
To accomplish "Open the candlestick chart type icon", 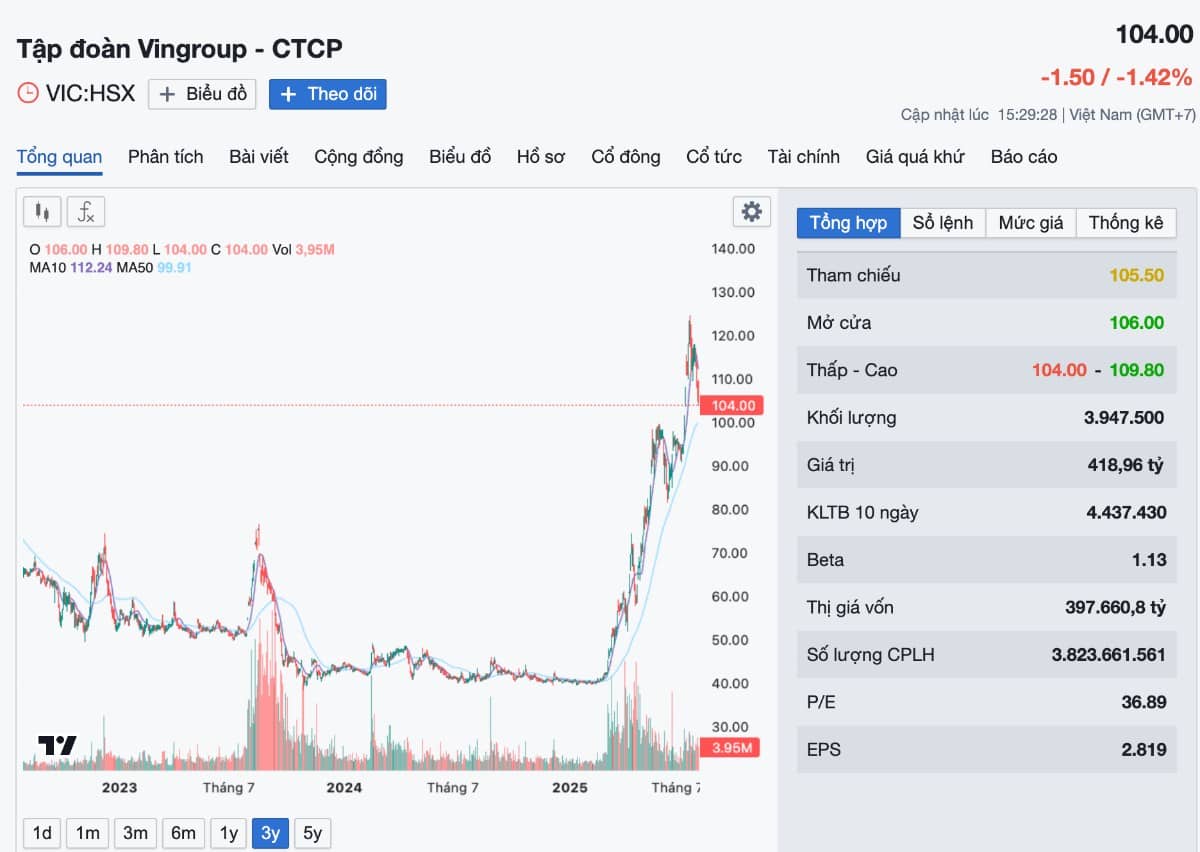I will point(42,212).
